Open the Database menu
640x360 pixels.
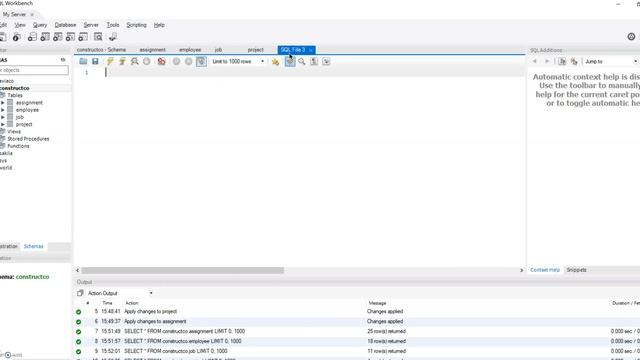pos(65,25)
